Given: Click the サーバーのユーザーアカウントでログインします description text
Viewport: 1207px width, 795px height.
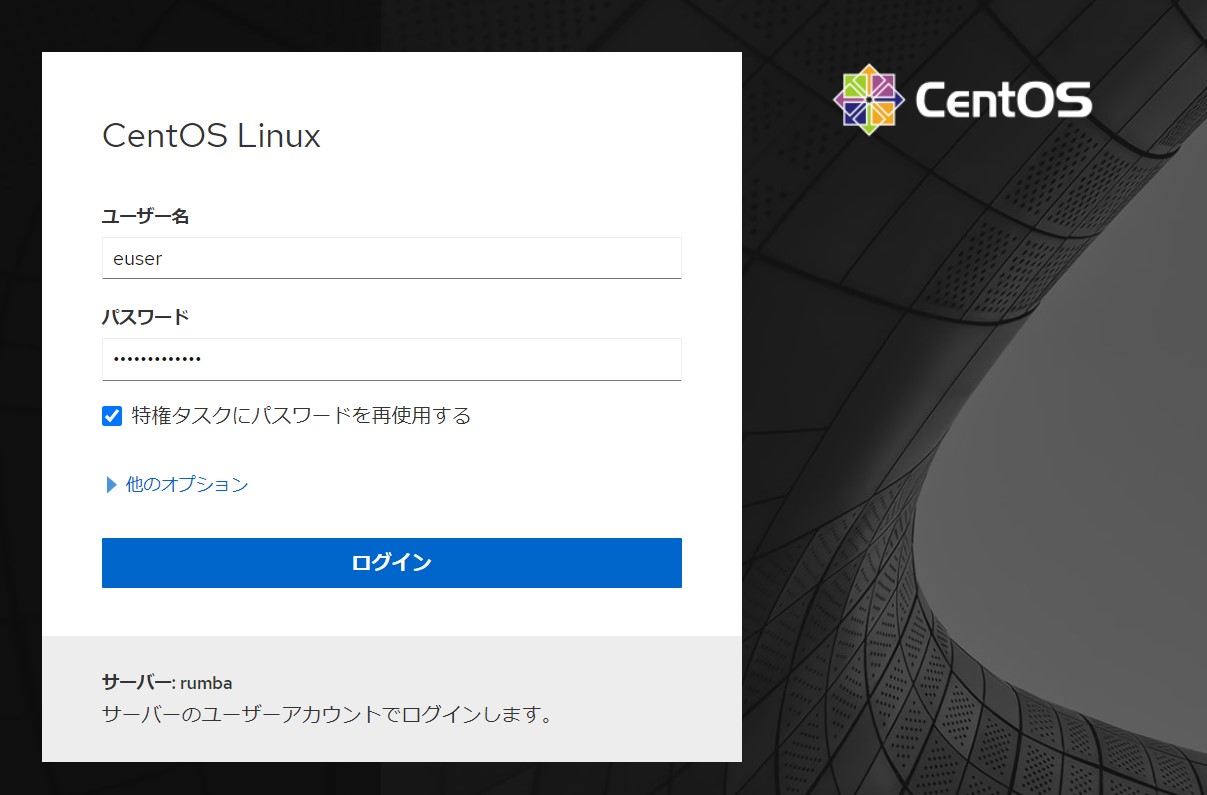Looking at the screenshot, I should point(327,715).
